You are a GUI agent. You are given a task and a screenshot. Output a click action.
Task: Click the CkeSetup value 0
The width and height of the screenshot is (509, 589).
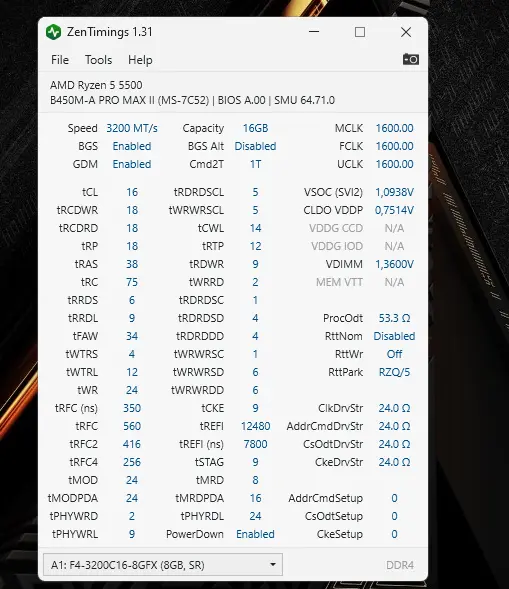click(x=394, y=534)
